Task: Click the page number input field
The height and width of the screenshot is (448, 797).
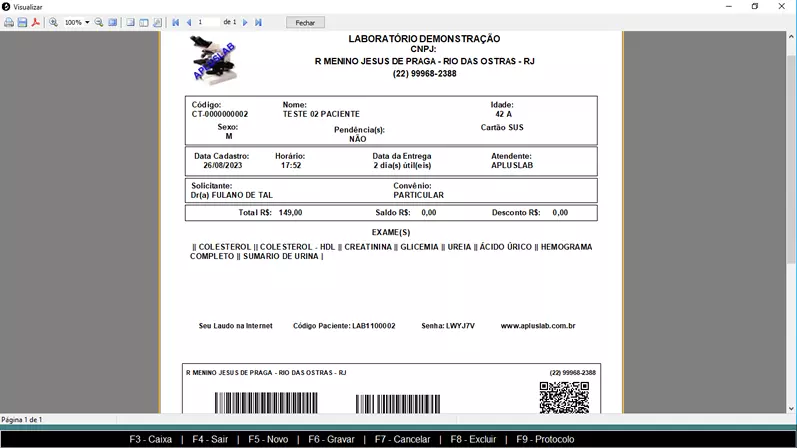Action: coord(207,22)
